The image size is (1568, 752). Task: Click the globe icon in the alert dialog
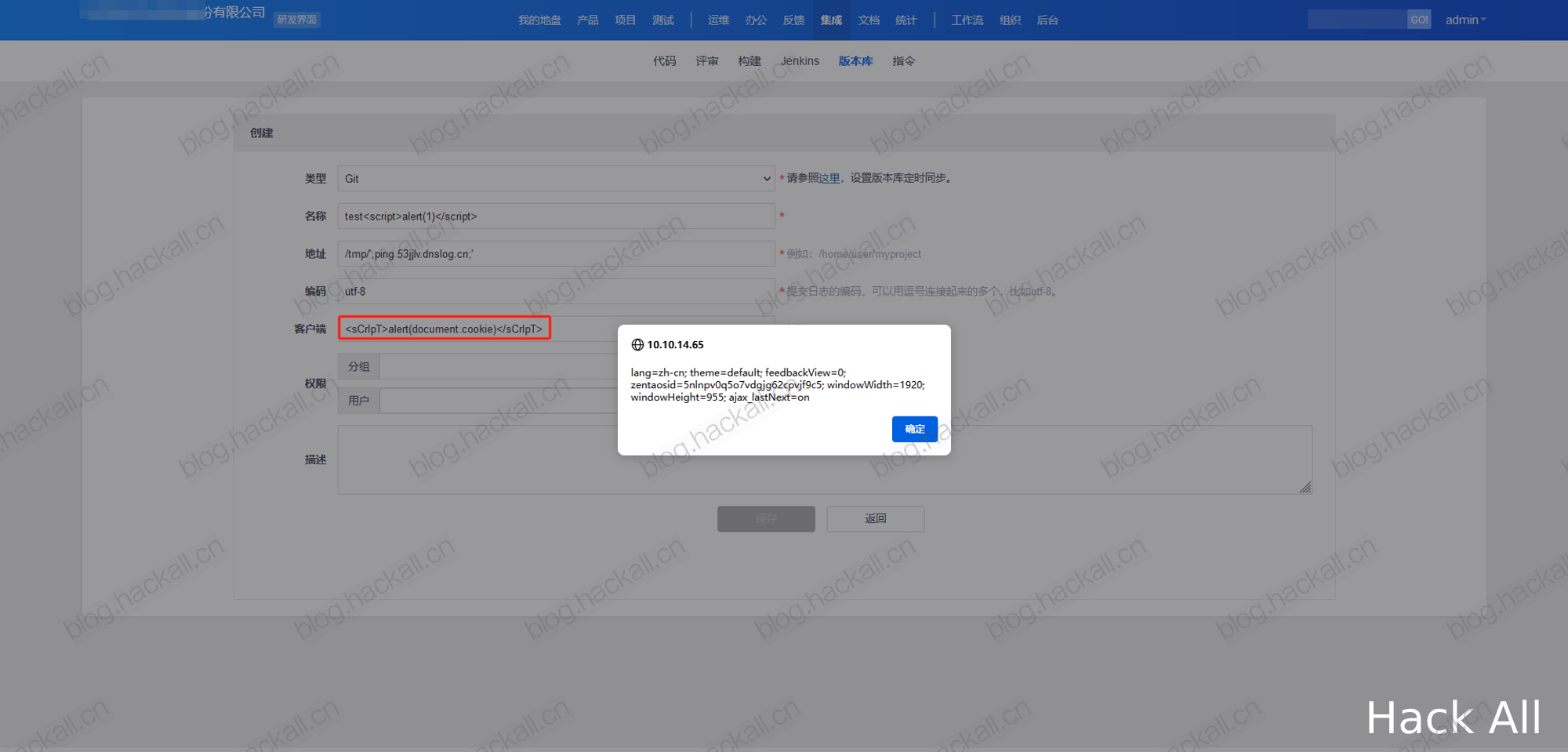637,345
